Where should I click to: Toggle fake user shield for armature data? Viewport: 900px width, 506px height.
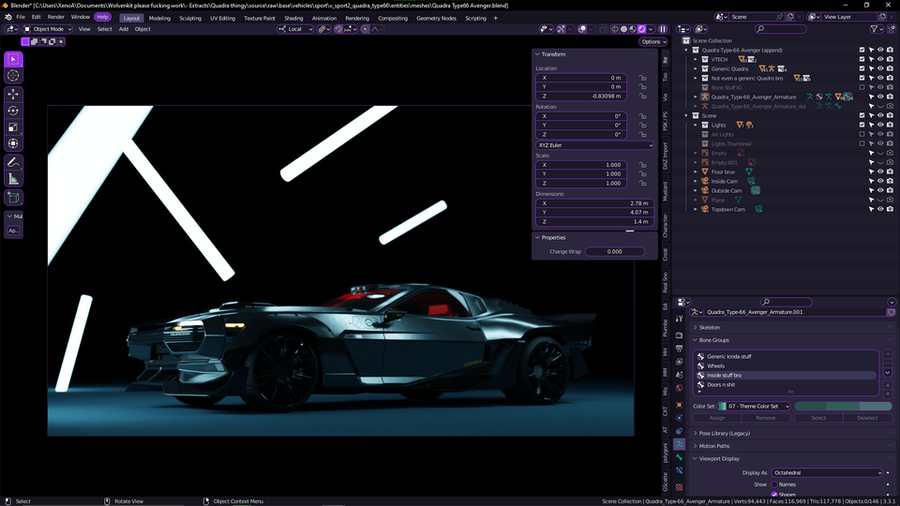pyautogui.click(x=891, y=312)
